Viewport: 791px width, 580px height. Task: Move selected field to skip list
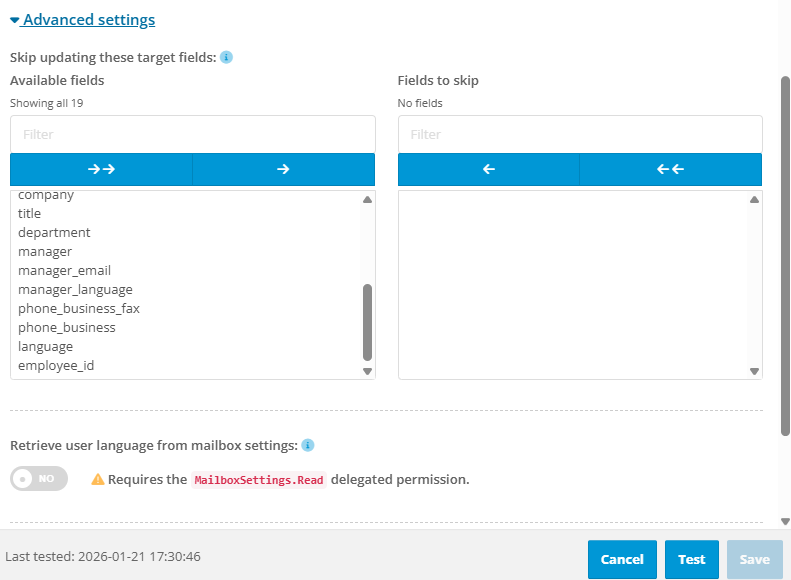tap(284, 169)
